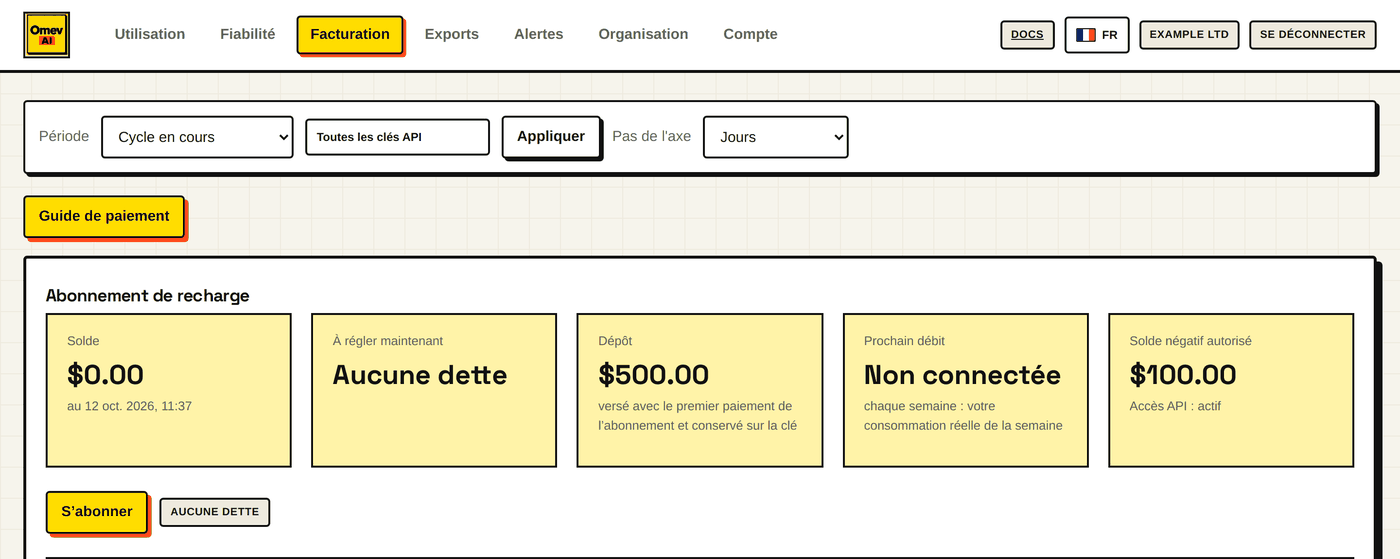Click SE DÉCONNECTER to log out
Image resolution: width=1400 pixels, height=559 pixels.
click(1312, 35)
